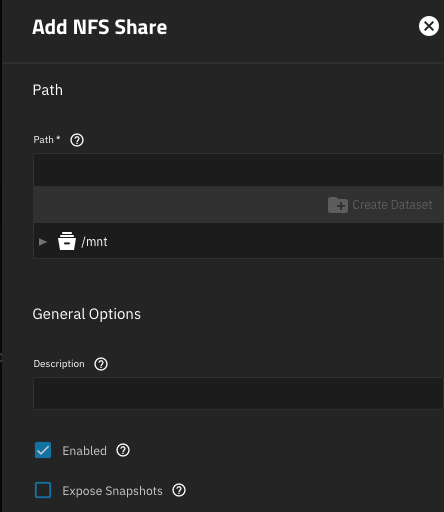The height and width of the screenshot is (512, 444).
Task: Click the Add NFS Share title
Action: (100, 27)
